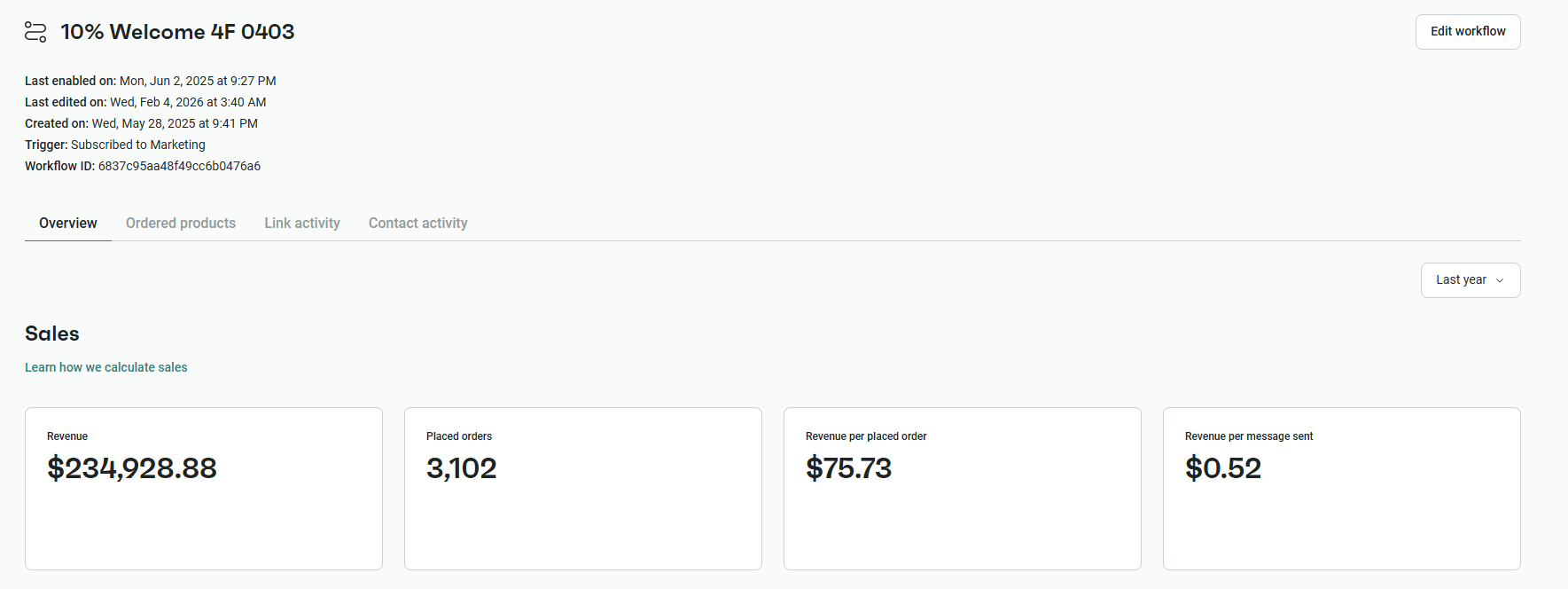
Task: Open the Last year date range dropdown
Action: (x=1469, y=279)
